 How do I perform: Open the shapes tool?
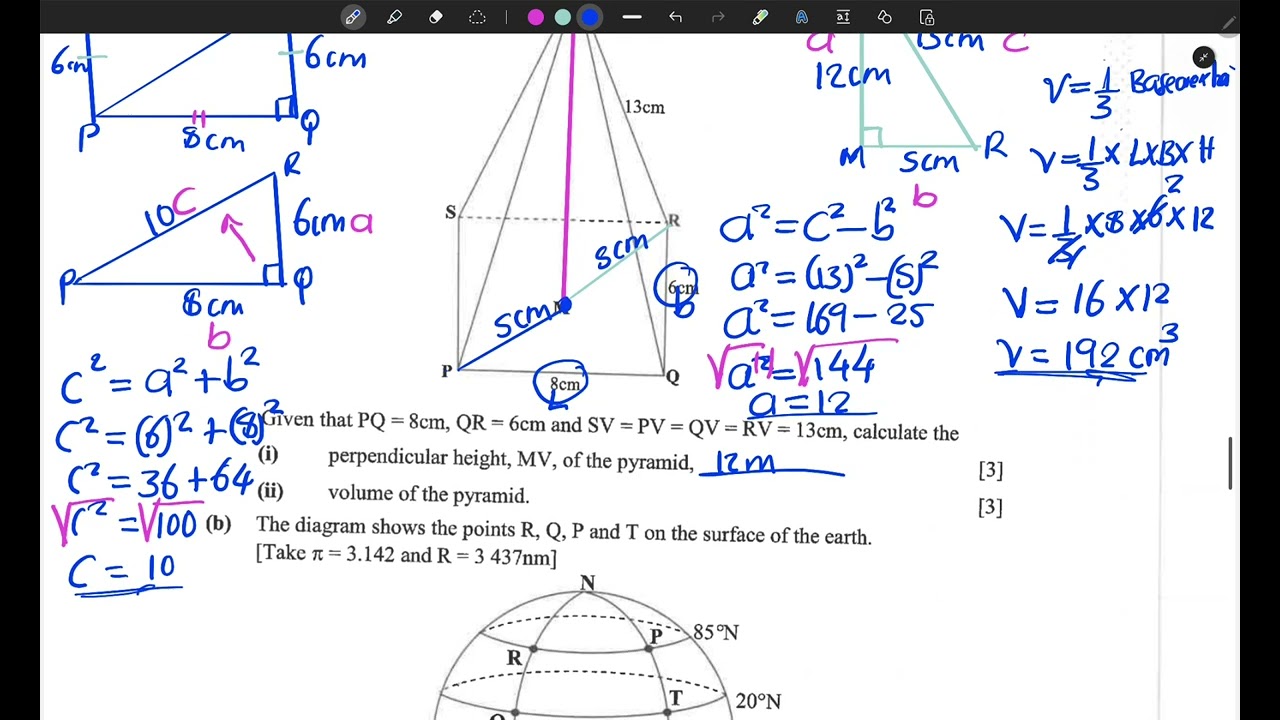coord(884,17)
